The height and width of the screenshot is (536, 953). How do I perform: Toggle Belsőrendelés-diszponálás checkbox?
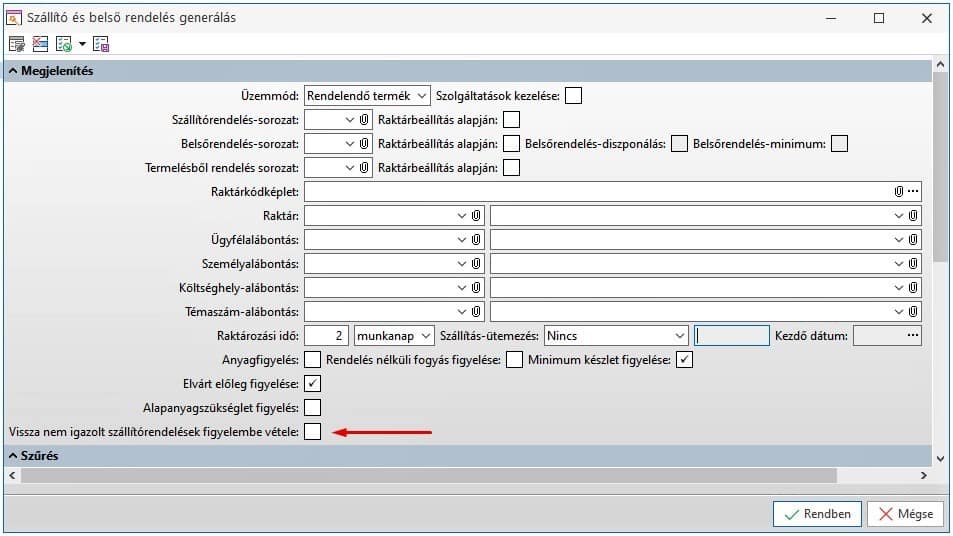pyautogui.click(x=679, y=144)
